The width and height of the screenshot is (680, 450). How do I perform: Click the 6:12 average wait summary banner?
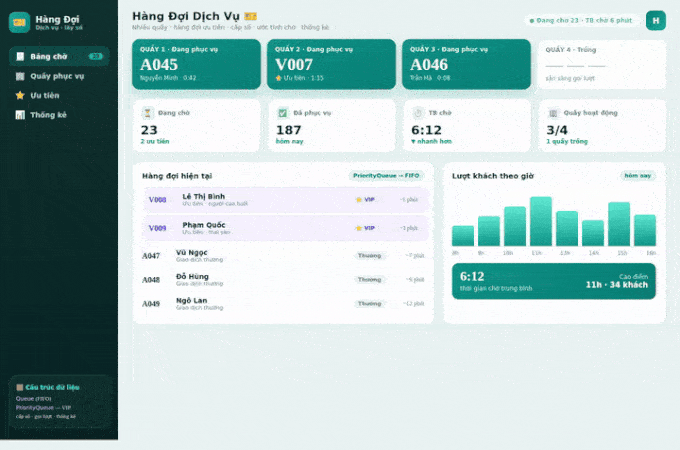[554, 281]
